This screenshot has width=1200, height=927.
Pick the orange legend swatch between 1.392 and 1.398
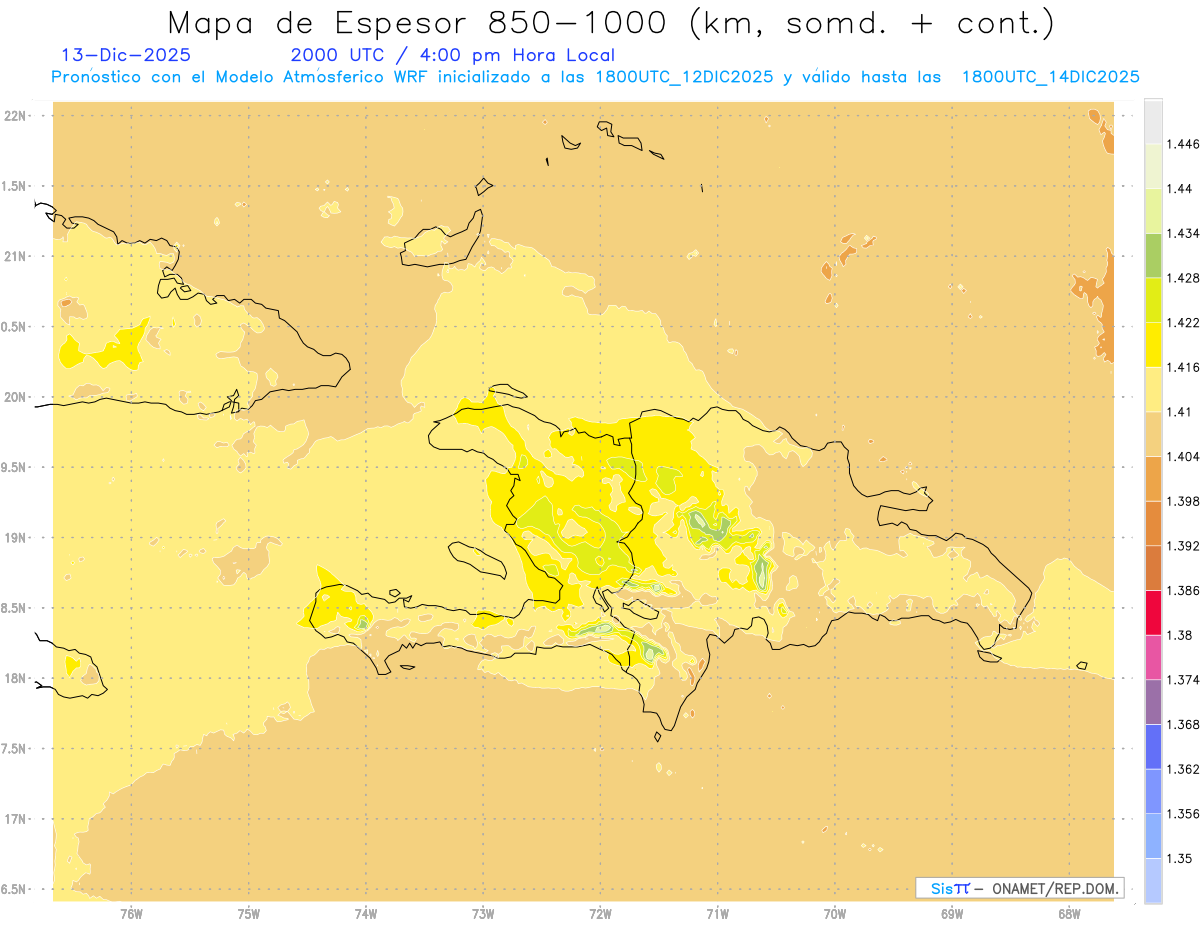[1153, 522]
